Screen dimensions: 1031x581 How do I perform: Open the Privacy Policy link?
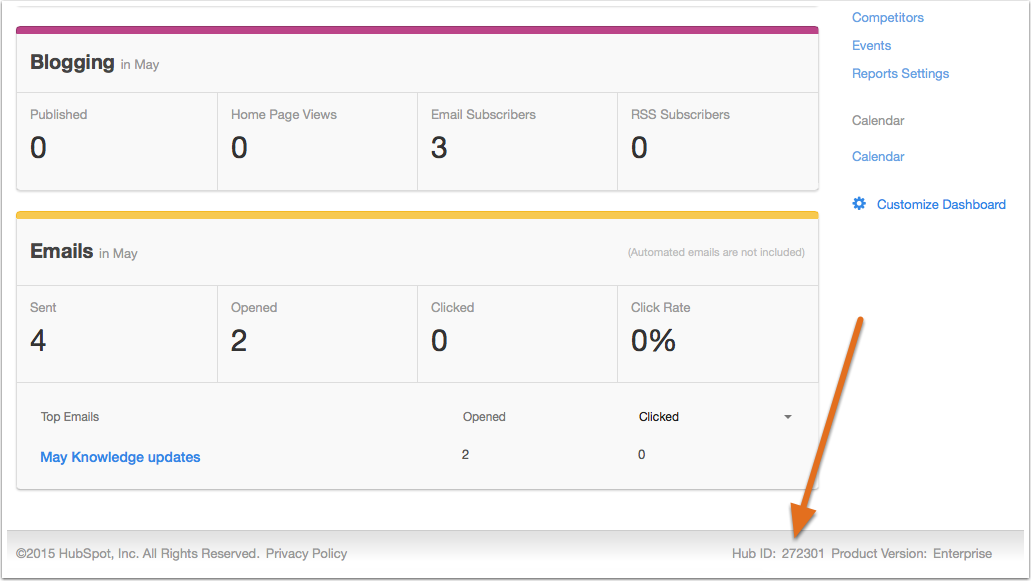(x=306, y=553)
